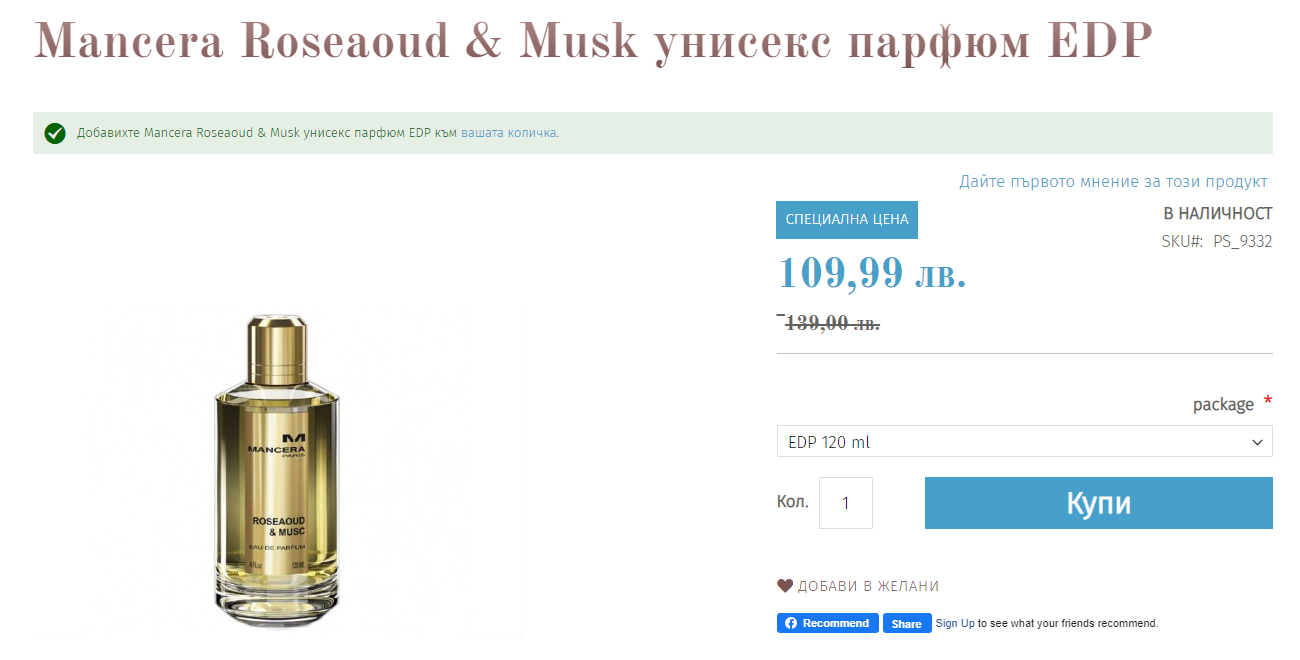Click the Facebook logo in Recommend button
The height and width of the screenshot is (660, 1300).
coord(791,623)
